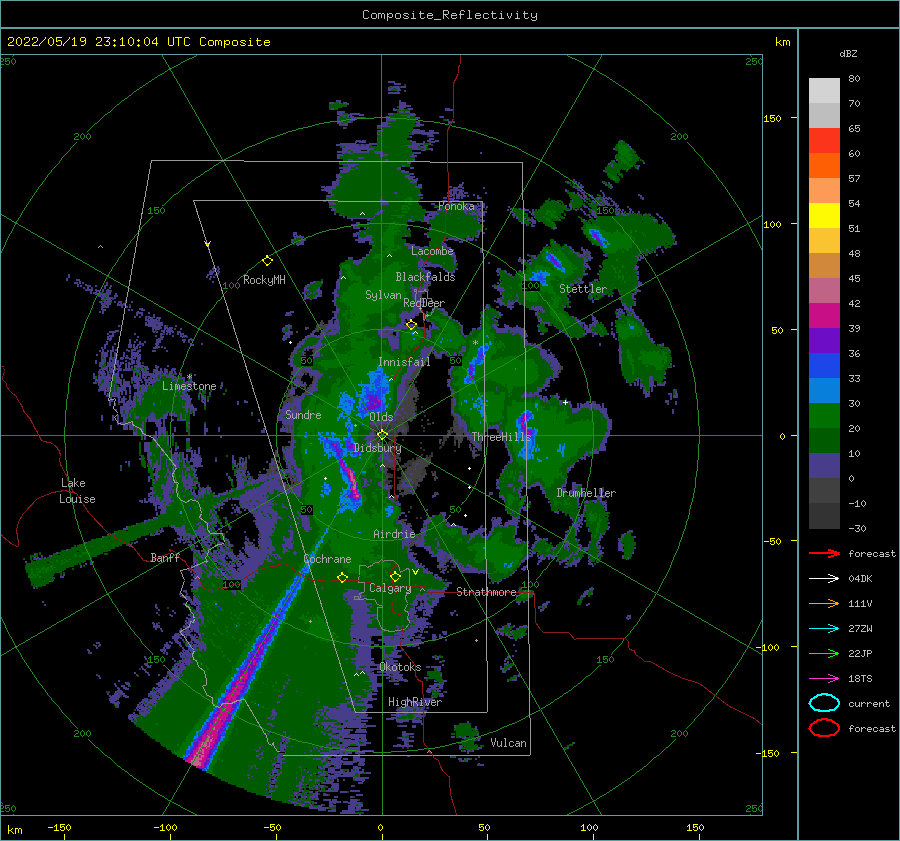This screenshot has height=841, width=900.
Task: Click the Stettler town label
Action: point(583,289)
